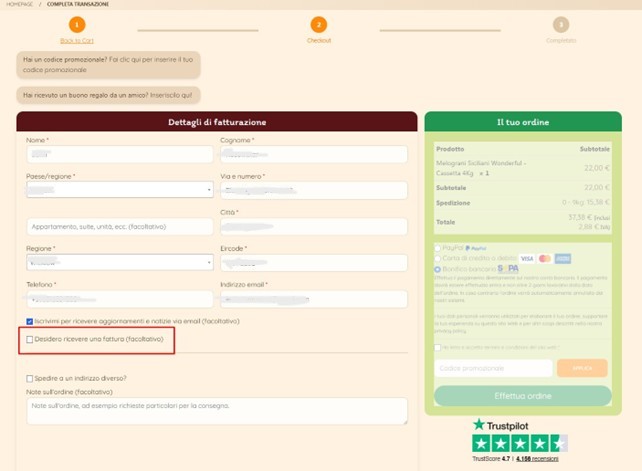Click step 1 circle in progress bar

coord(77,24)
